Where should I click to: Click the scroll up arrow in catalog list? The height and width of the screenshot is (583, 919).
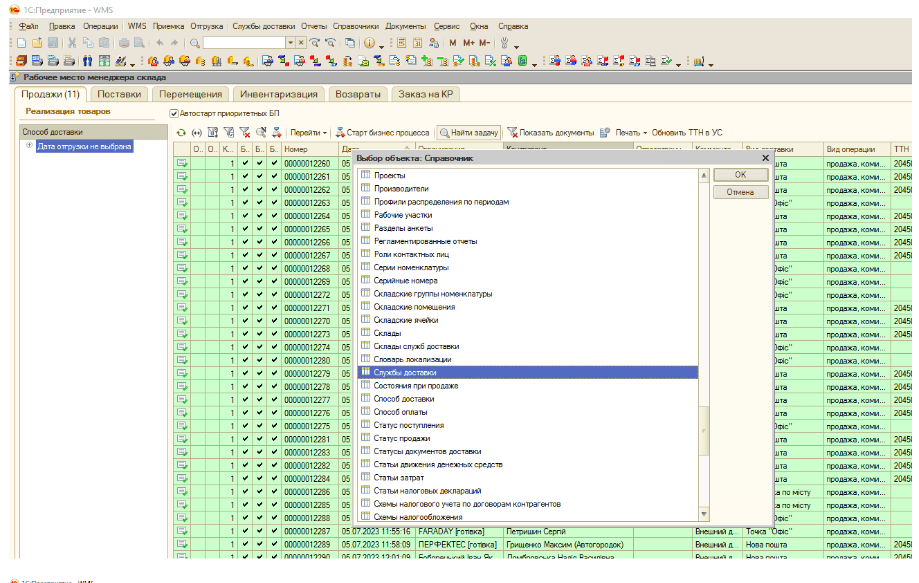pos(704,176)
